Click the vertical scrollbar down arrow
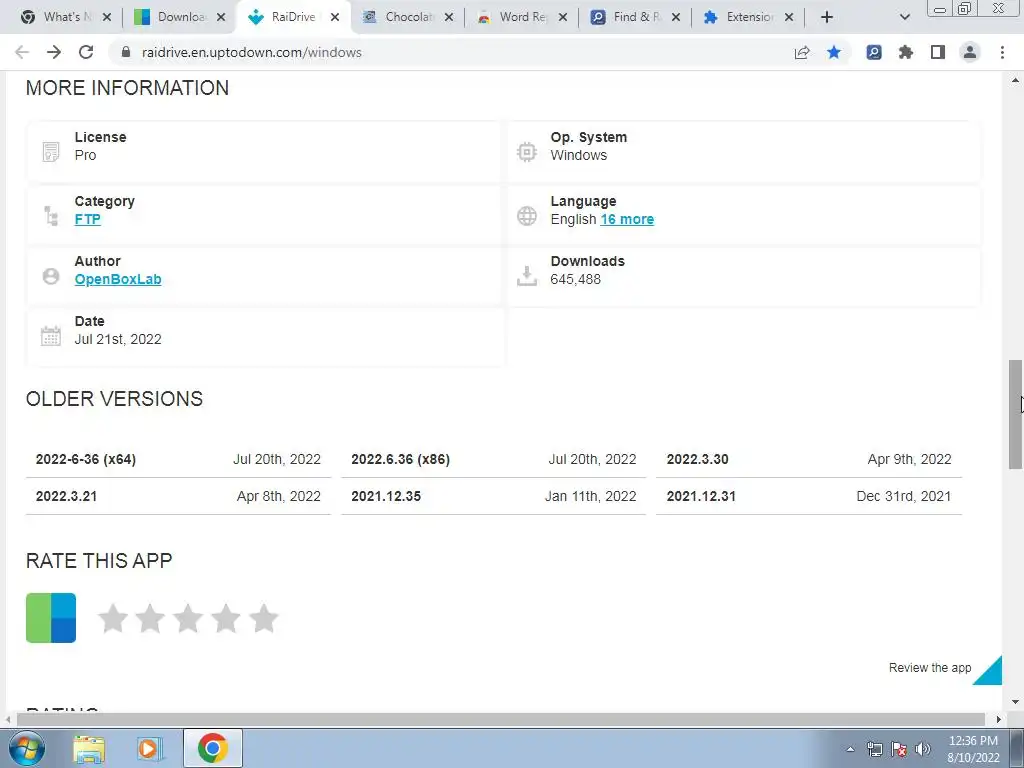The image size is (1024, 768). pos(1016,702)
